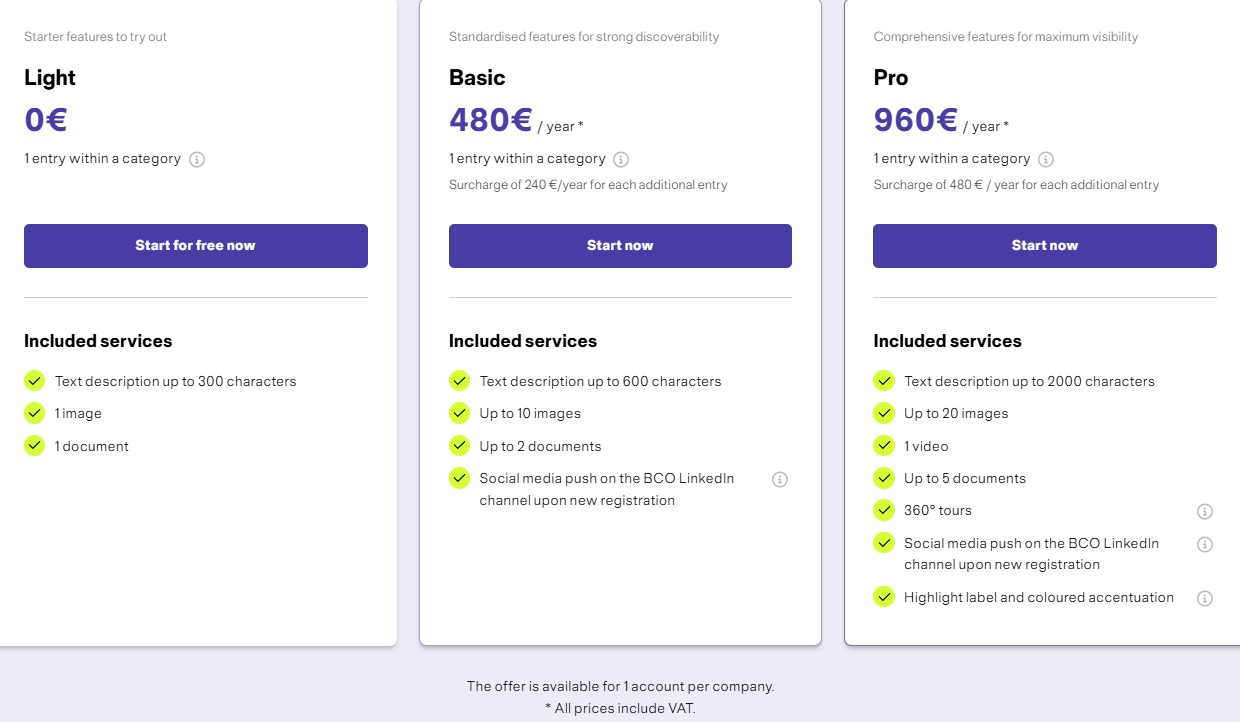The width and height of the screenshot is (1240, 722).
Task: Click the 960€ price on the Pro plan
Action: (915, 118)
